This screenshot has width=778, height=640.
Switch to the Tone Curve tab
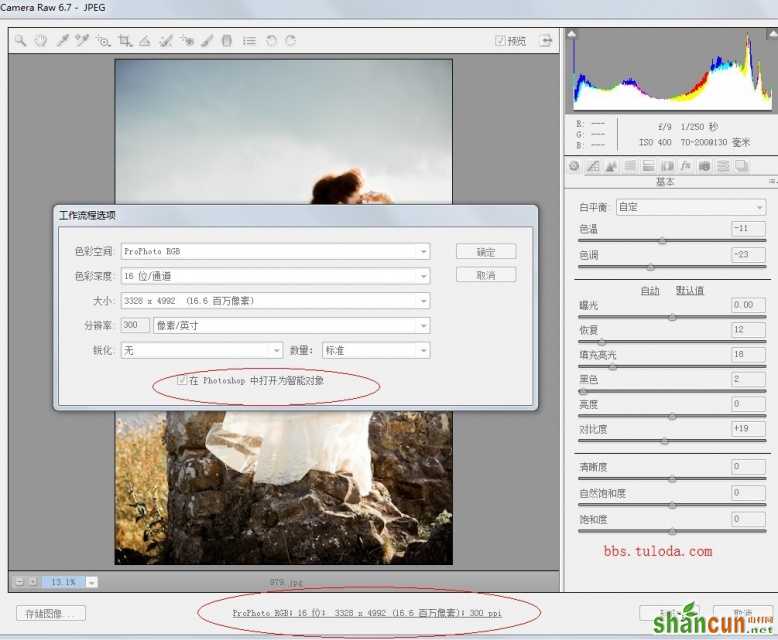click(x=592, y=166)
